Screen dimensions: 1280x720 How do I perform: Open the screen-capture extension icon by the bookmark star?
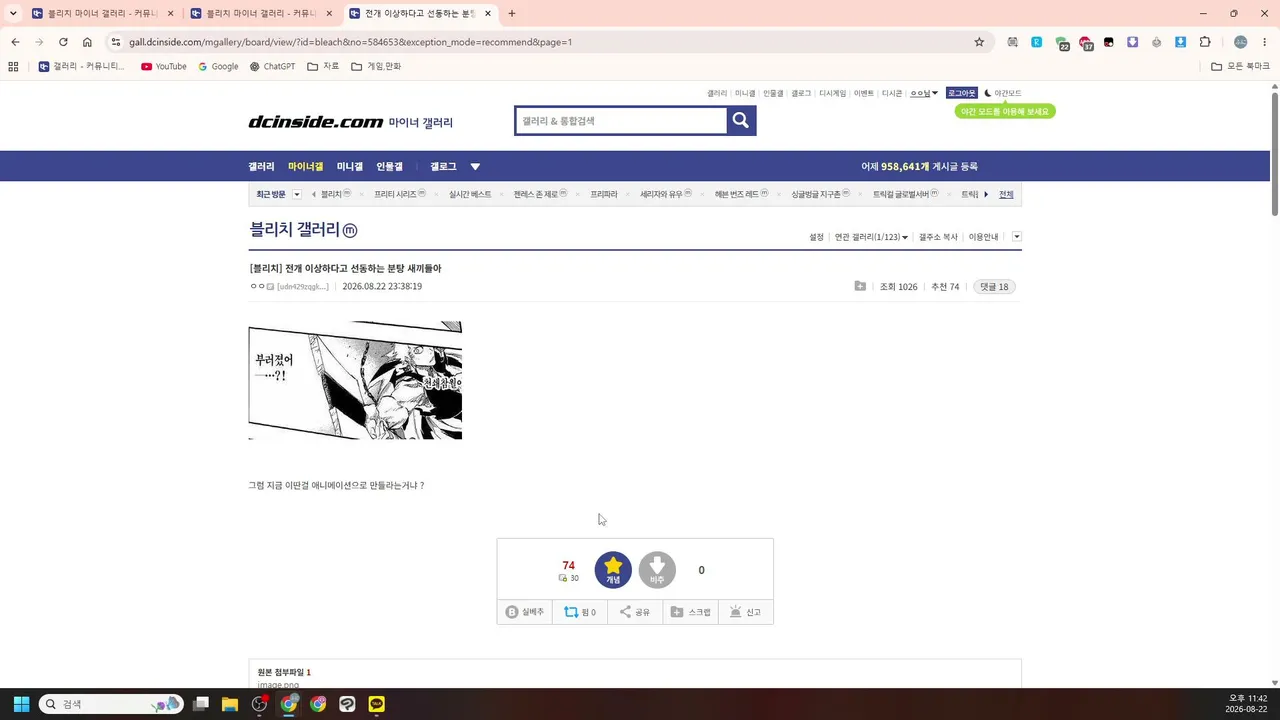click(x=1013, y=42)
